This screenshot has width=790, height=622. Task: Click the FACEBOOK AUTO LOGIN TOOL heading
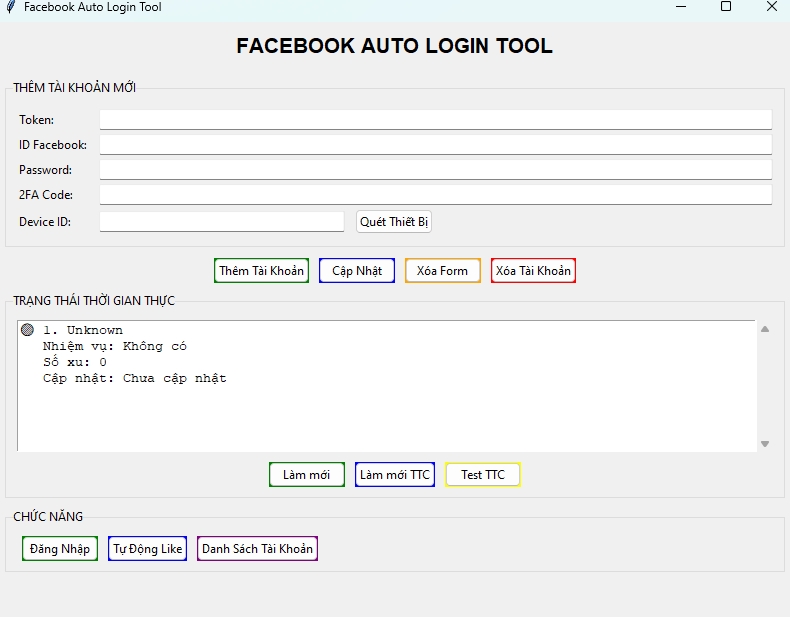[x=394, y=46]
